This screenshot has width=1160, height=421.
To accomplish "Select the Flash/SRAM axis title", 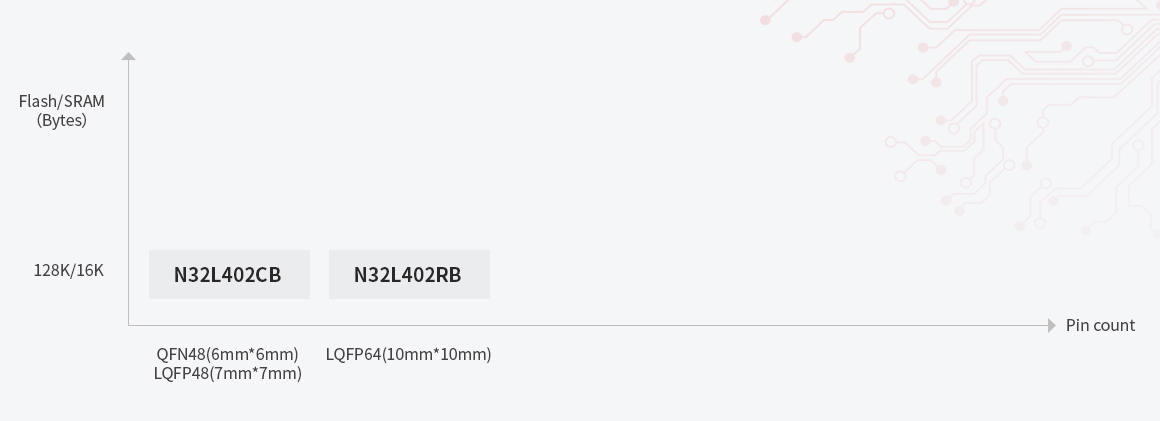I will [62, 101].
